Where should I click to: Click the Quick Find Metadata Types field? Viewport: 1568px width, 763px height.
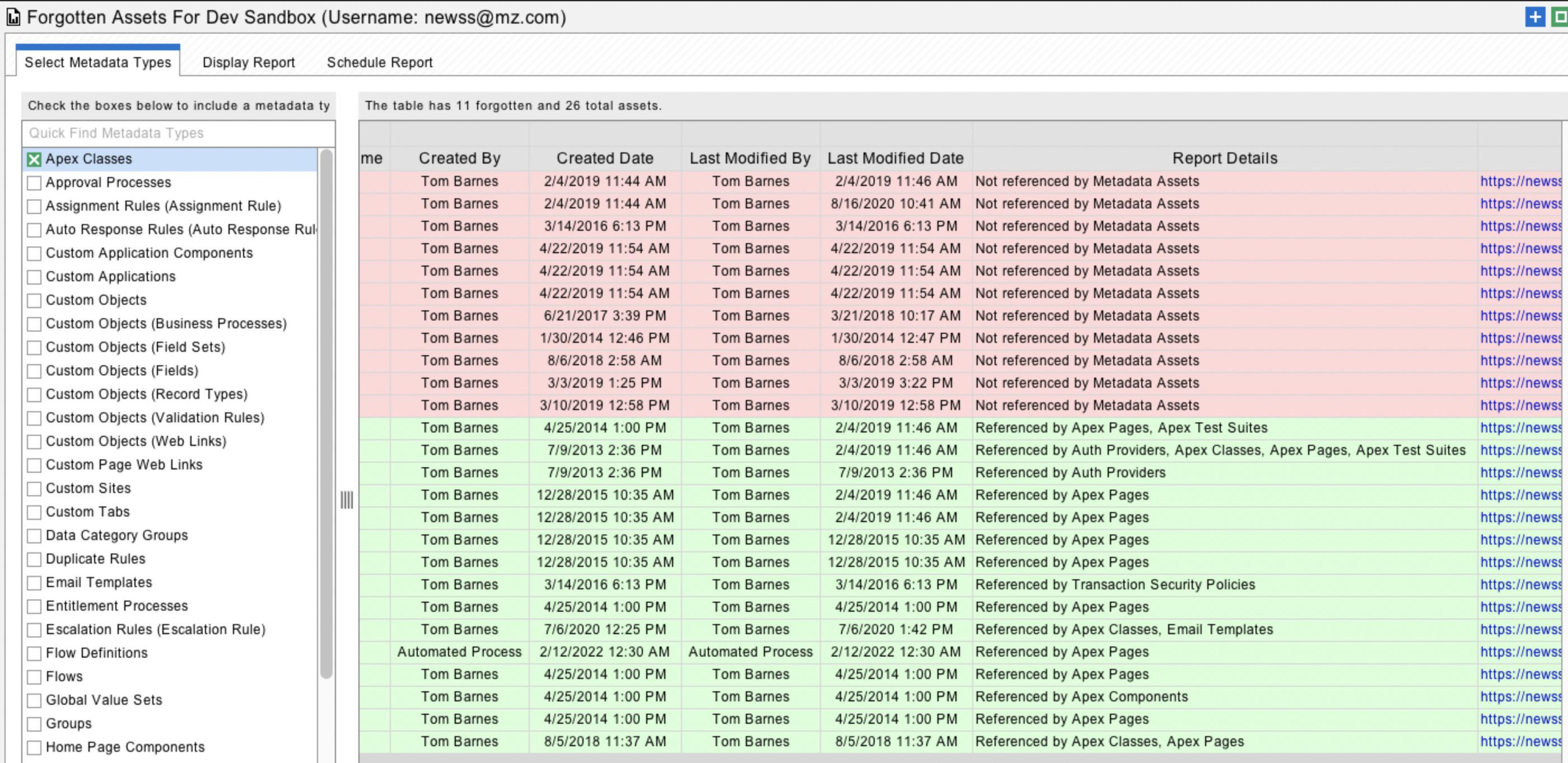[178, 133]
